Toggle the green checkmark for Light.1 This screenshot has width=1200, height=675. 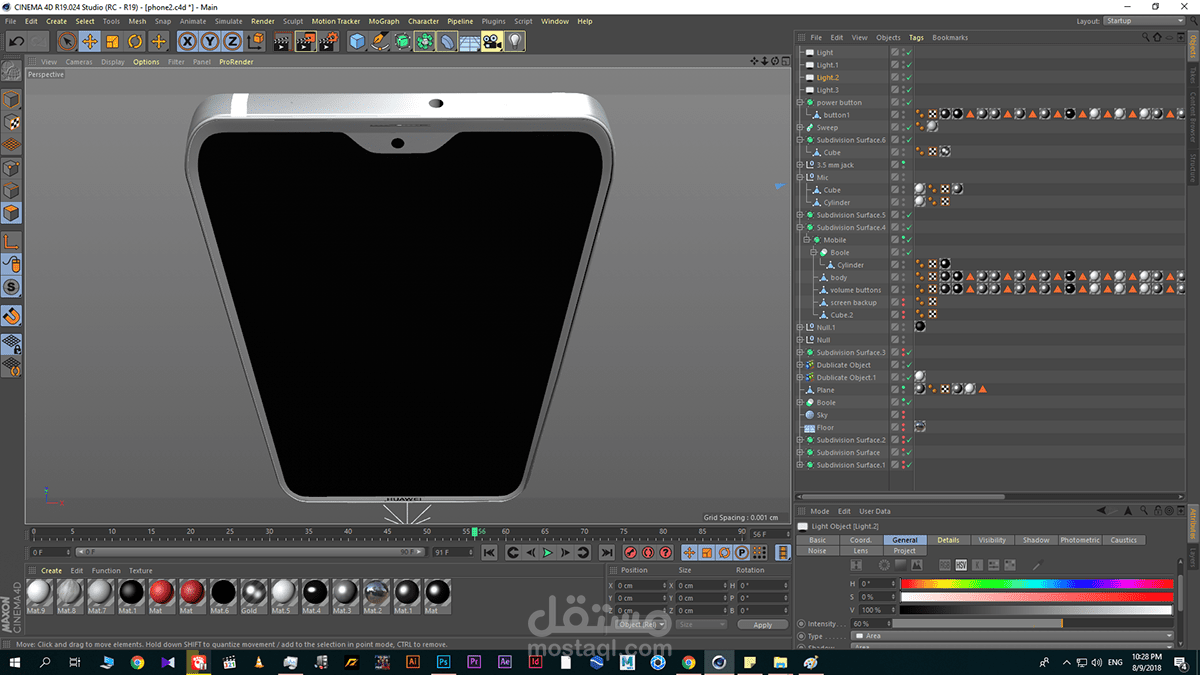click(909, 65)
